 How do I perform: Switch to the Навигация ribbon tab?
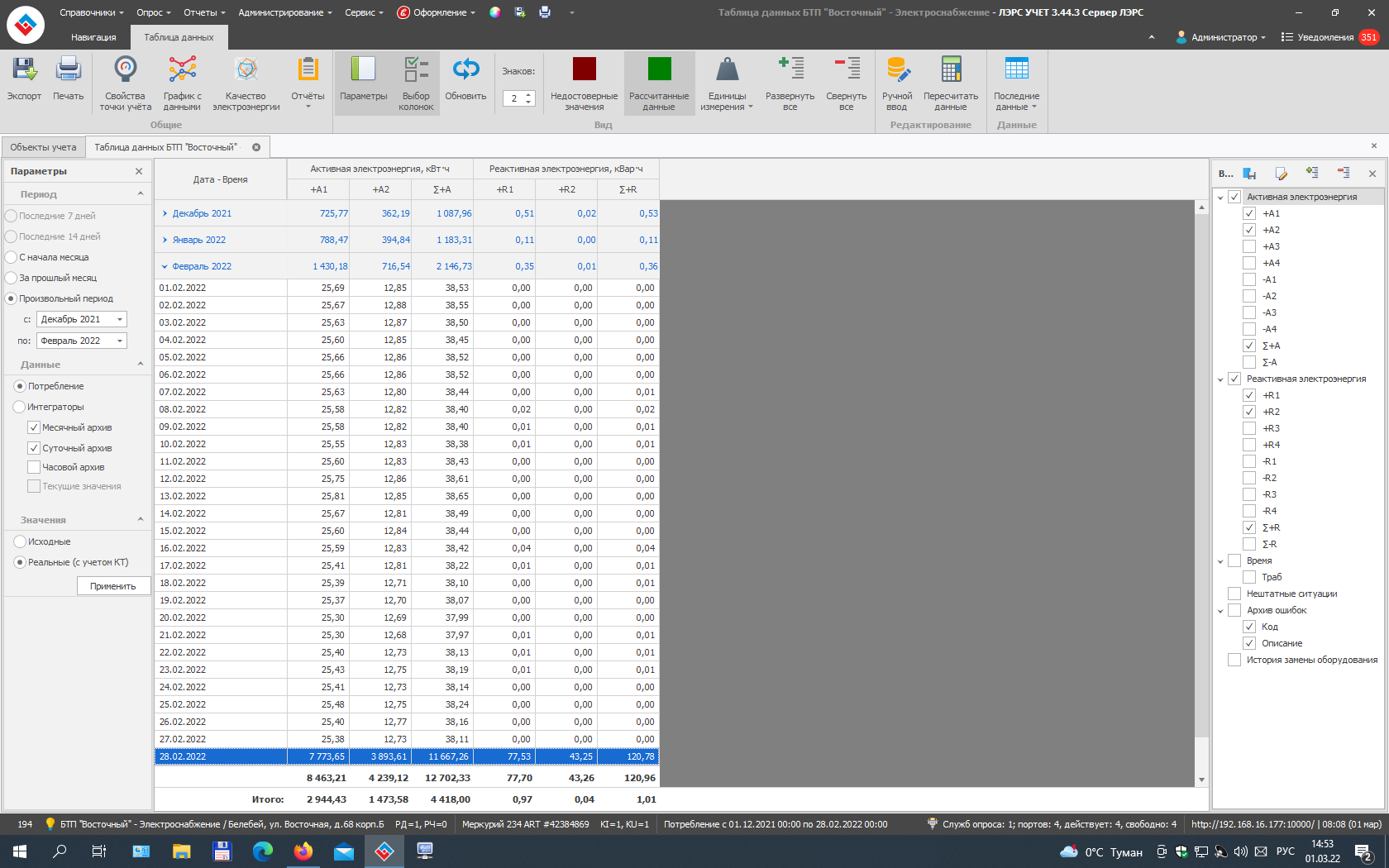tap(93, 37)
